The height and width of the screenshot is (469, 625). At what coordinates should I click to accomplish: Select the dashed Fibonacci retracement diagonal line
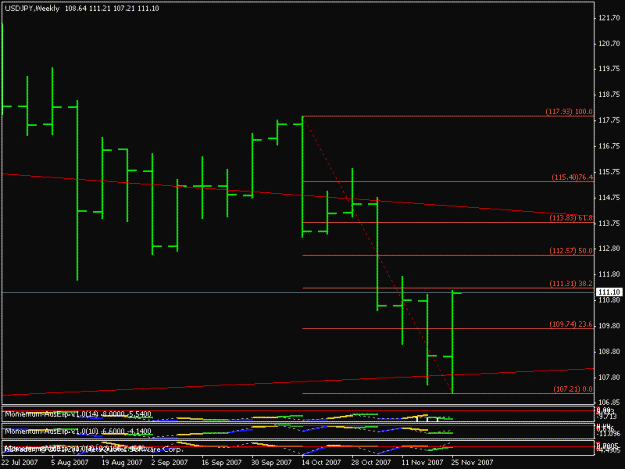pyautogui.click(x=378, y=255)
